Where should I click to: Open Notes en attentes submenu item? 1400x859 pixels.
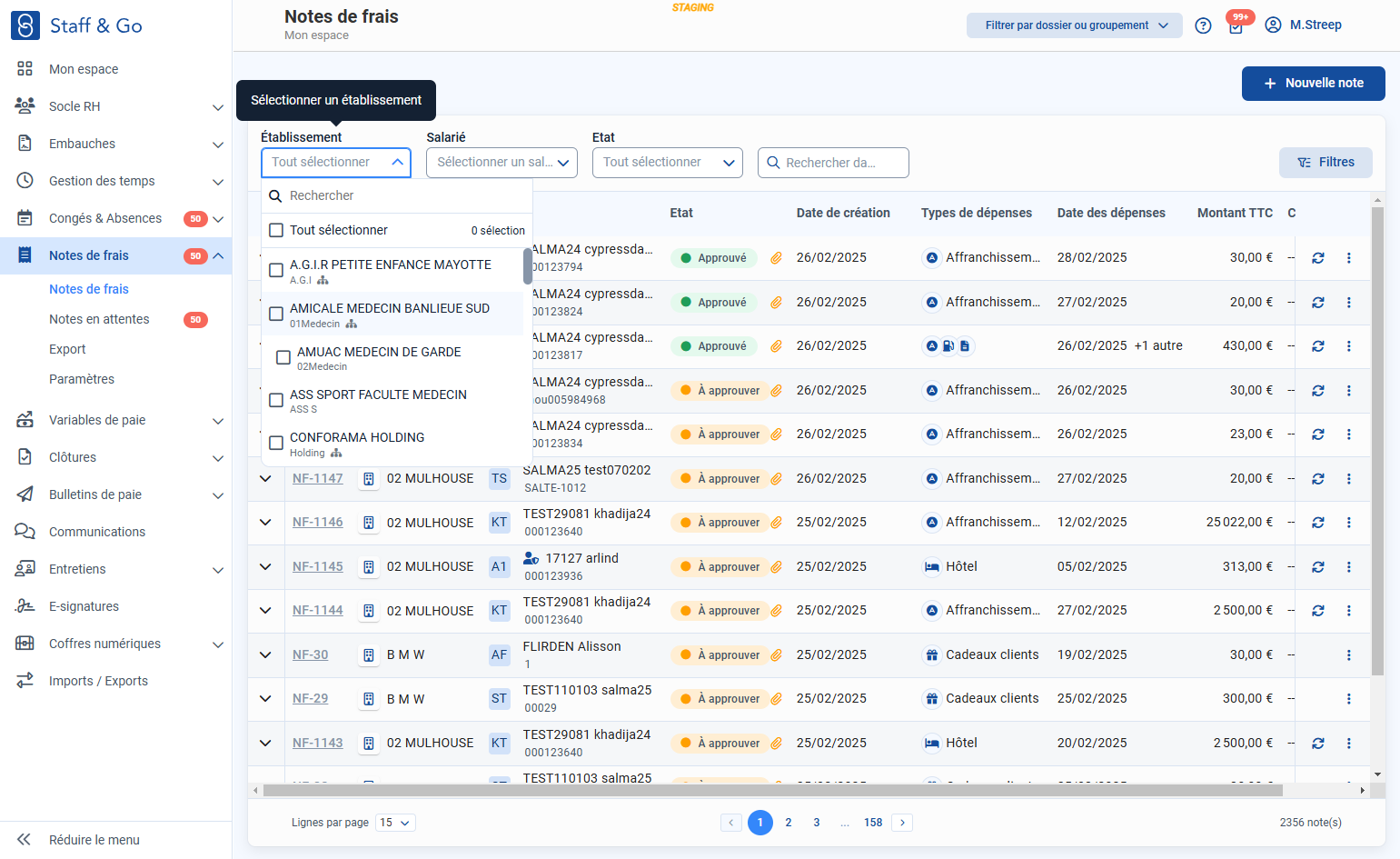tap(99, 319)
